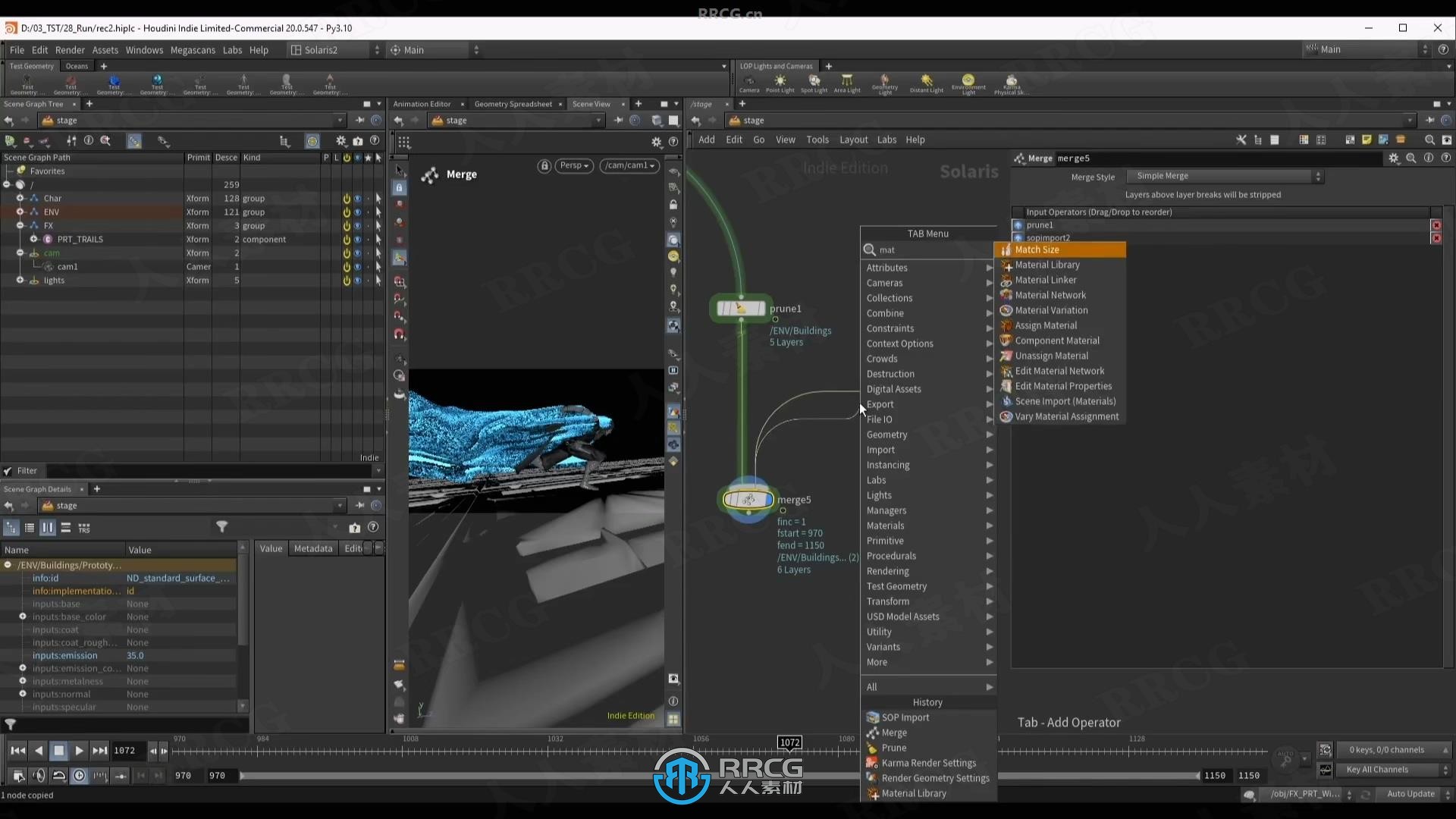Switch to Geometry Spreadsheet tab
1456x819 pixels.
click(x=513, y=104)
